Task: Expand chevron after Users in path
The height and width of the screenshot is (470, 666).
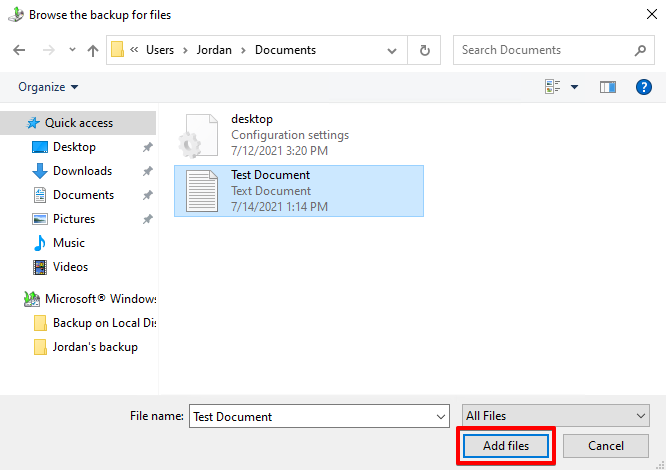Action: point(185,51)
